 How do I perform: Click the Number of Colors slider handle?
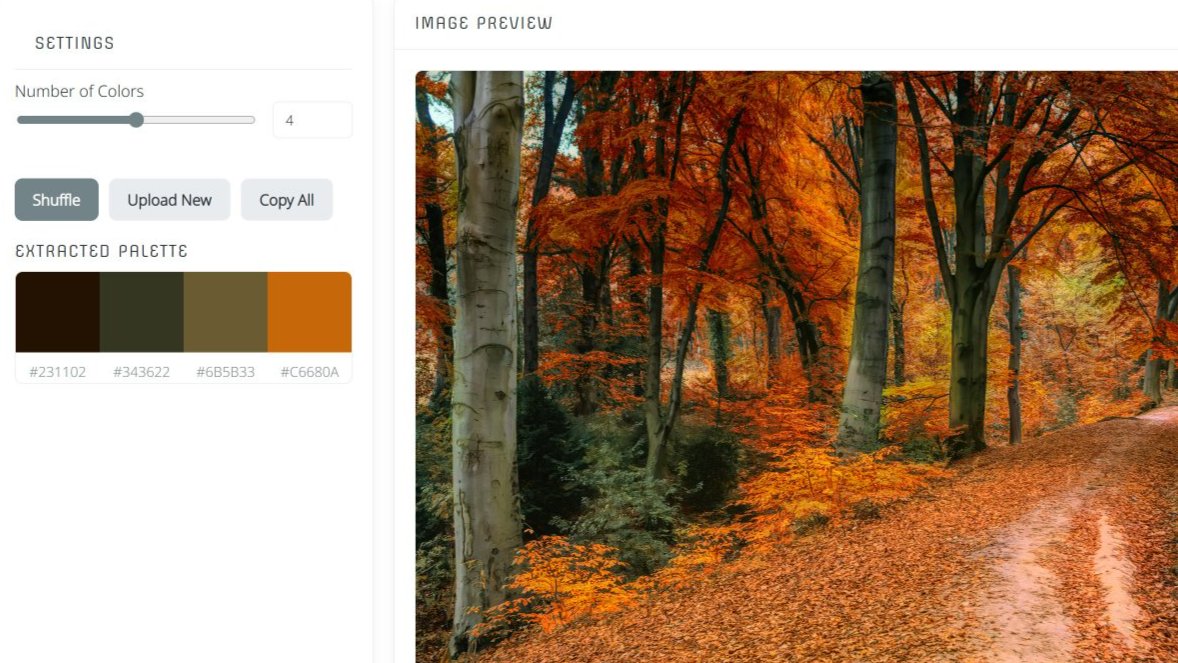pos(136,120)
